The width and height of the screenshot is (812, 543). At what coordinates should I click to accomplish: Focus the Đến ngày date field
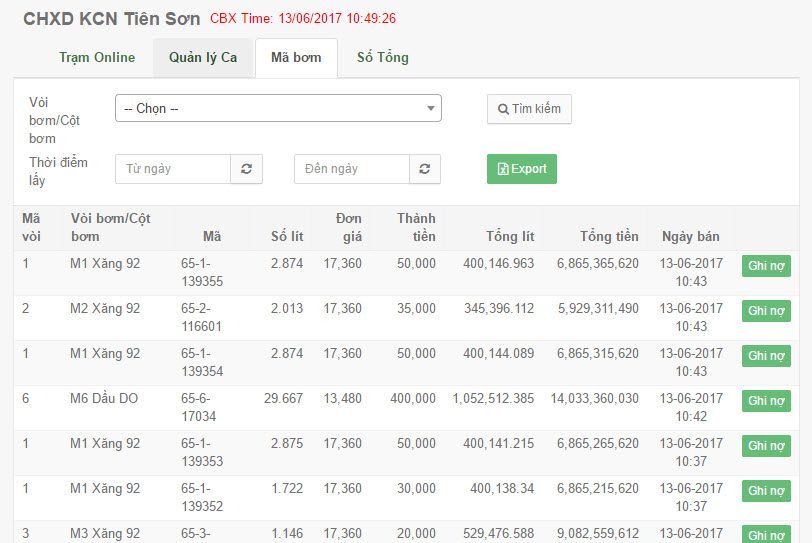352,169
